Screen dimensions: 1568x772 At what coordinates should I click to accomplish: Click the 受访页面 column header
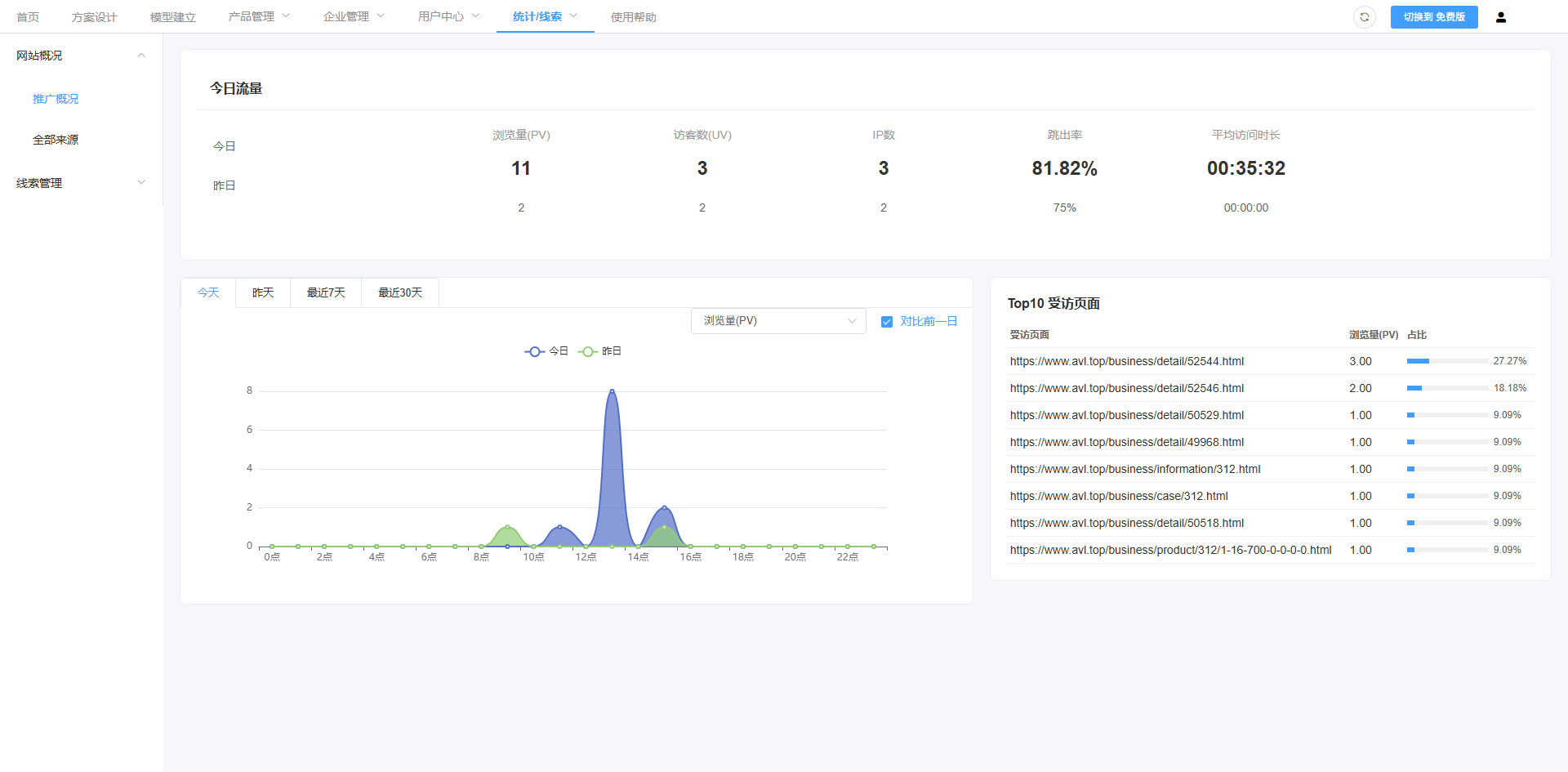tap(1029, 335)
